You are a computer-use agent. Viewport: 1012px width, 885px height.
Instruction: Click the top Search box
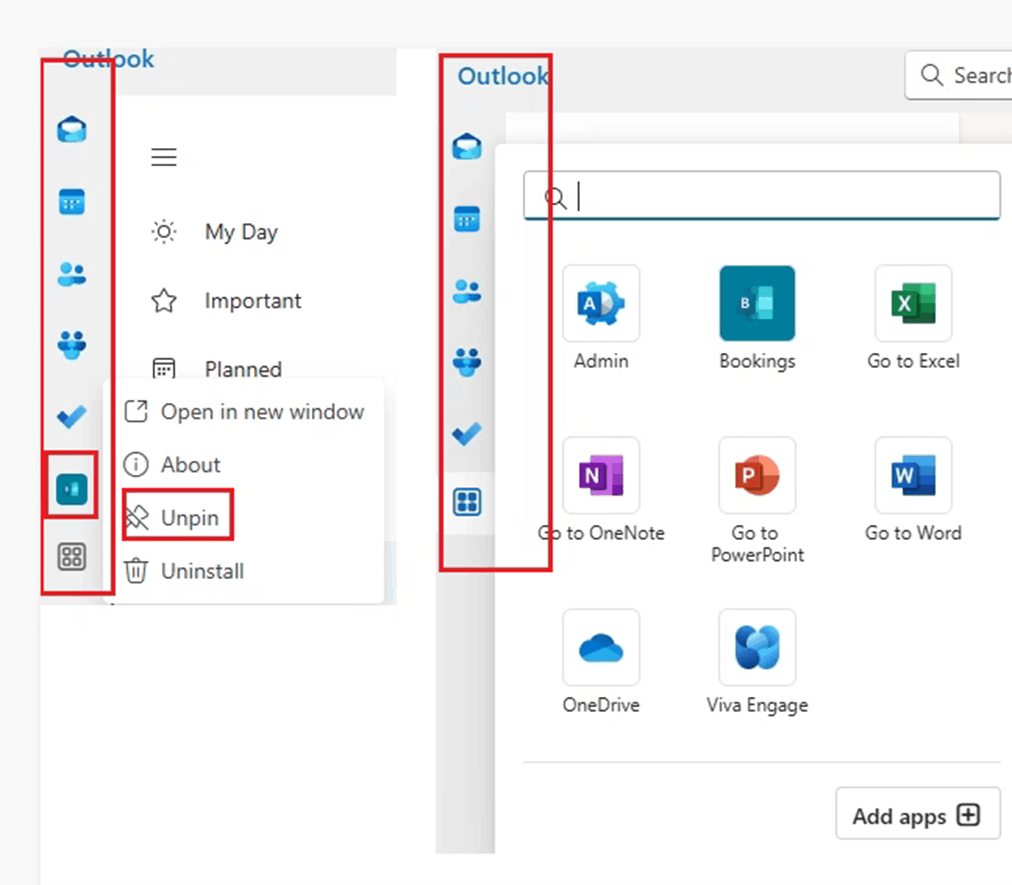point(959,76)
